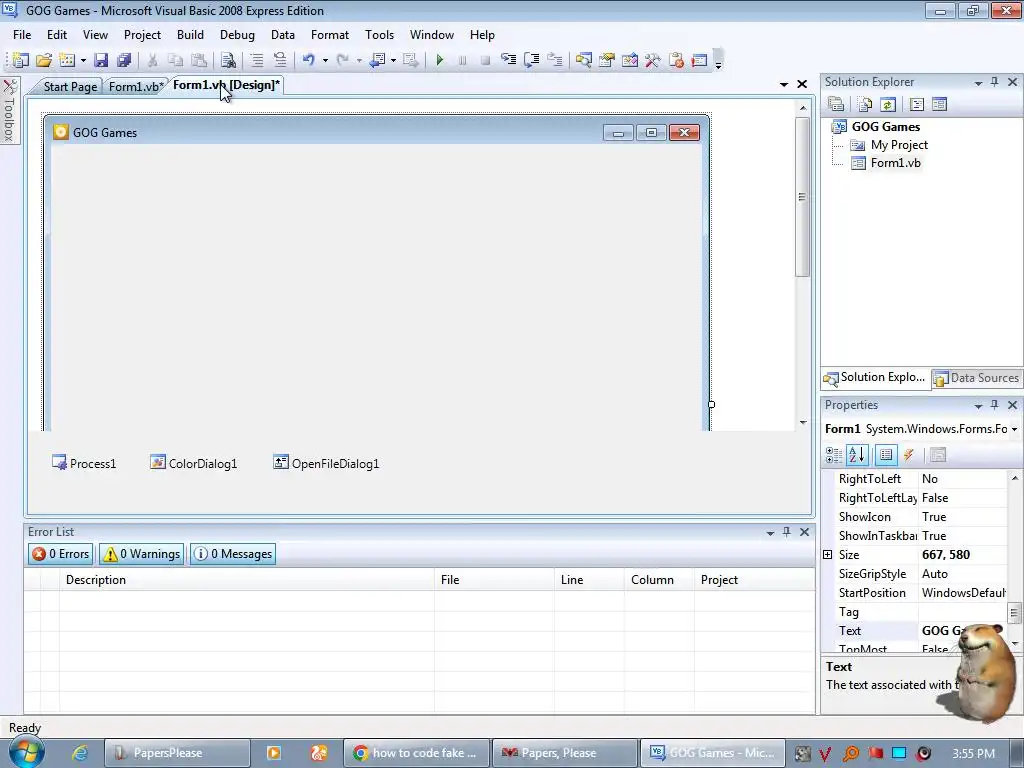
Task: Toggle the 0 Warnings filter button
Action: pos(142,554)
